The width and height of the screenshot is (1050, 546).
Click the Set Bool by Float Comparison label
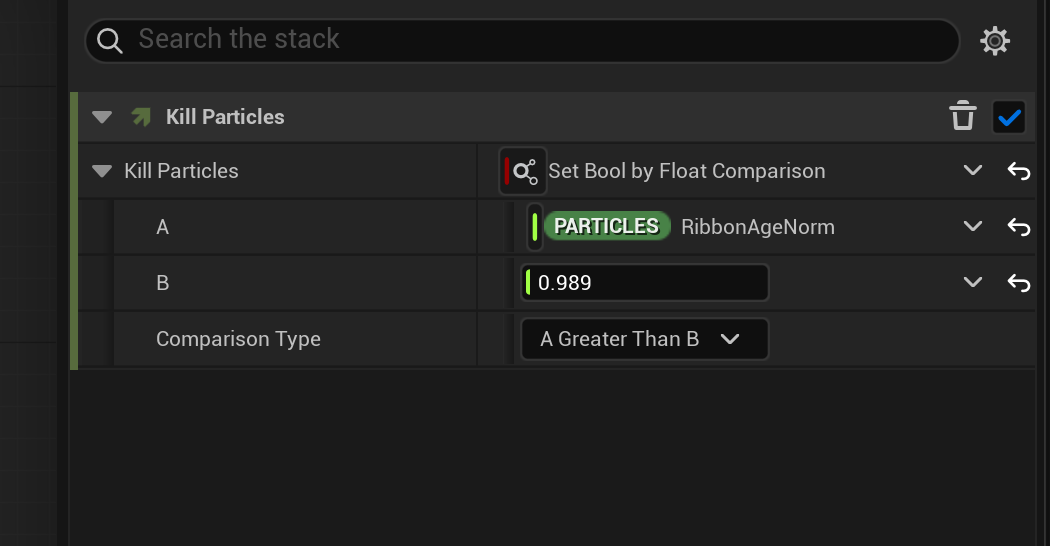point(686,171)
